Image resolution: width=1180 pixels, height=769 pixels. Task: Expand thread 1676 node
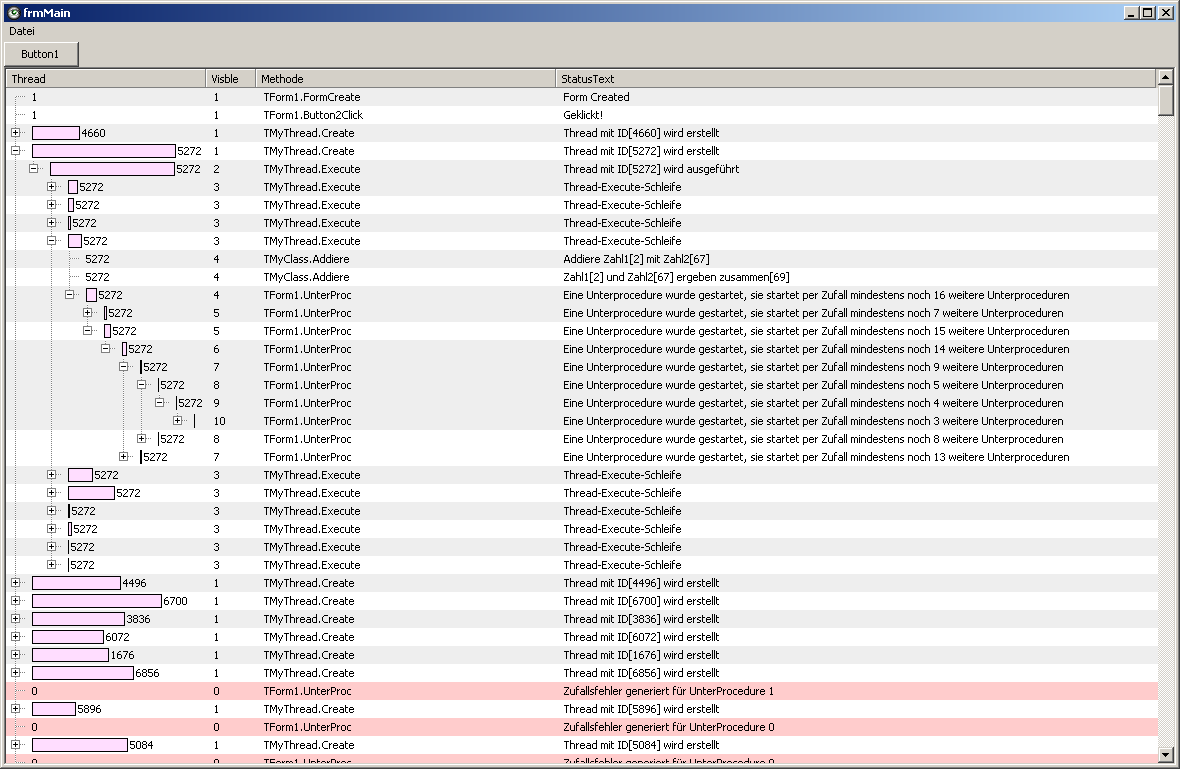pos(16,655)
